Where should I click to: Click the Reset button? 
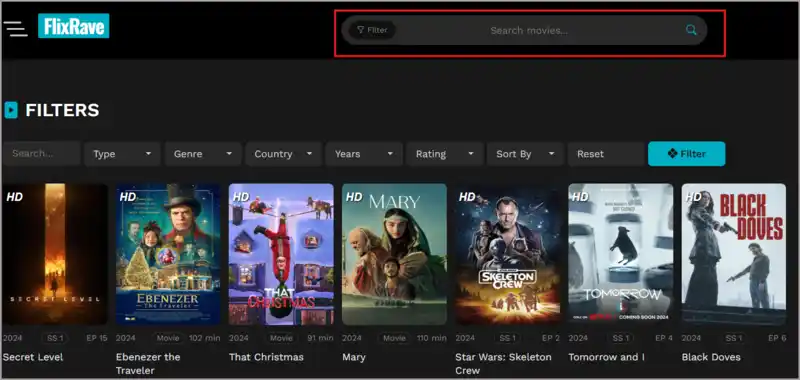(606, 154)
